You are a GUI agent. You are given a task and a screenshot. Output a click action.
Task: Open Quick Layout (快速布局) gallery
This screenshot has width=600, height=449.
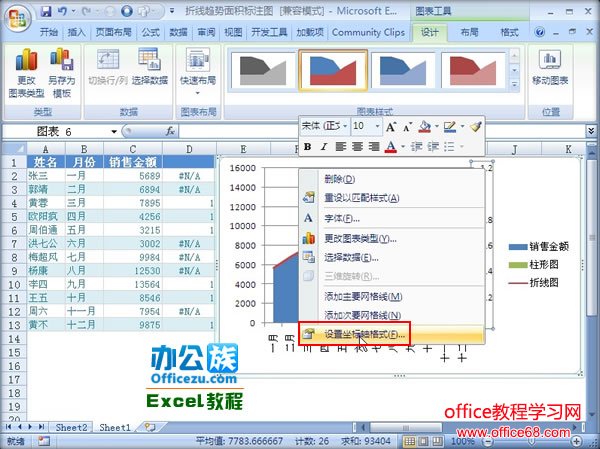198,71
